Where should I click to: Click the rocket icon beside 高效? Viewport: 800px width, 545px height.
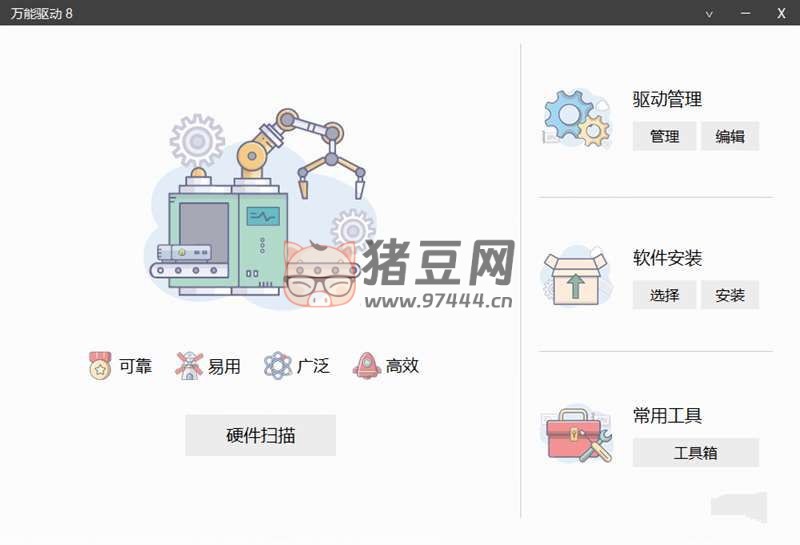click(x=366, y=365)
